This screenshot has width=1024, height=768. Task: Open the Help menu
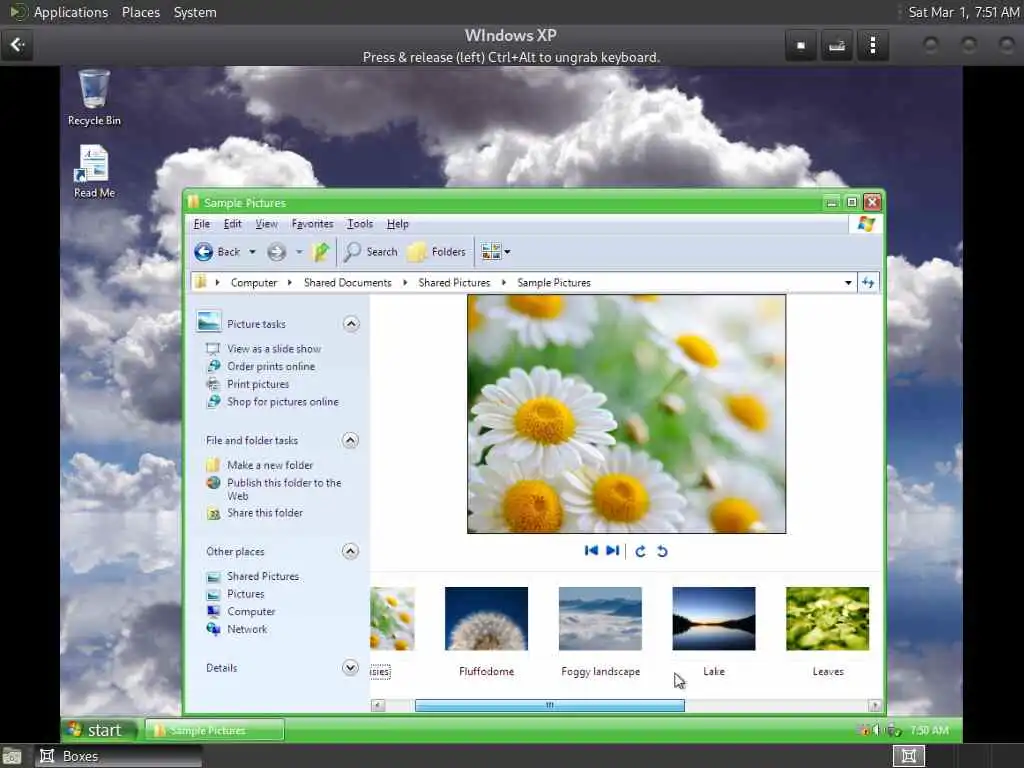point(398,224)
